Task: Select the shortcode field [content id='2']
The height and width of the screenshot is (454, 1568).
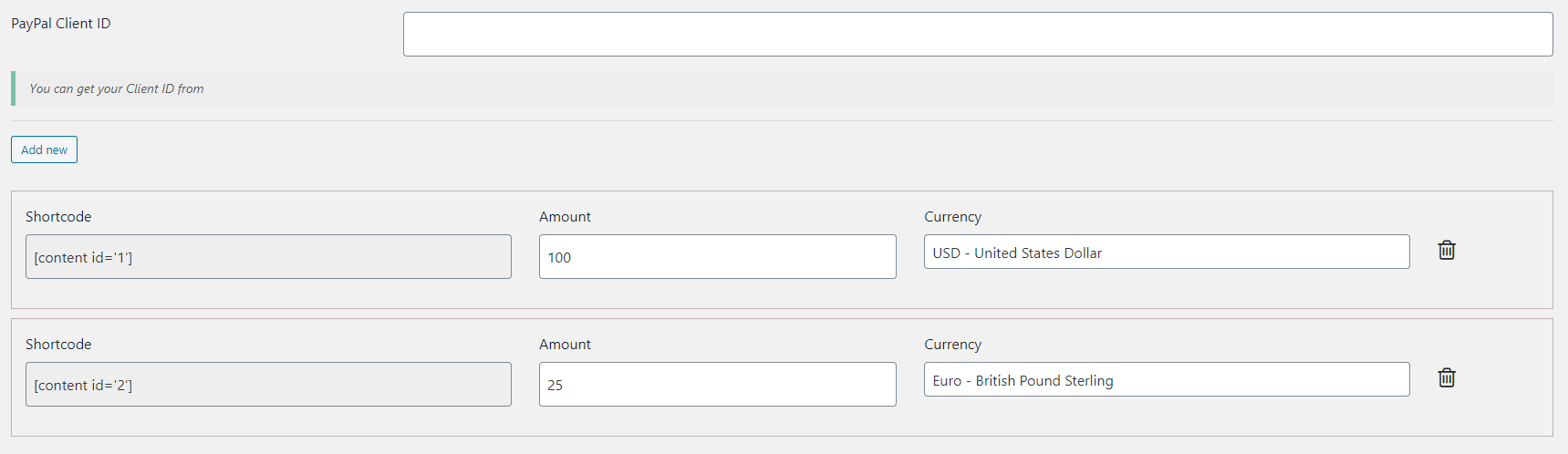Action: [x=268, y=384]
